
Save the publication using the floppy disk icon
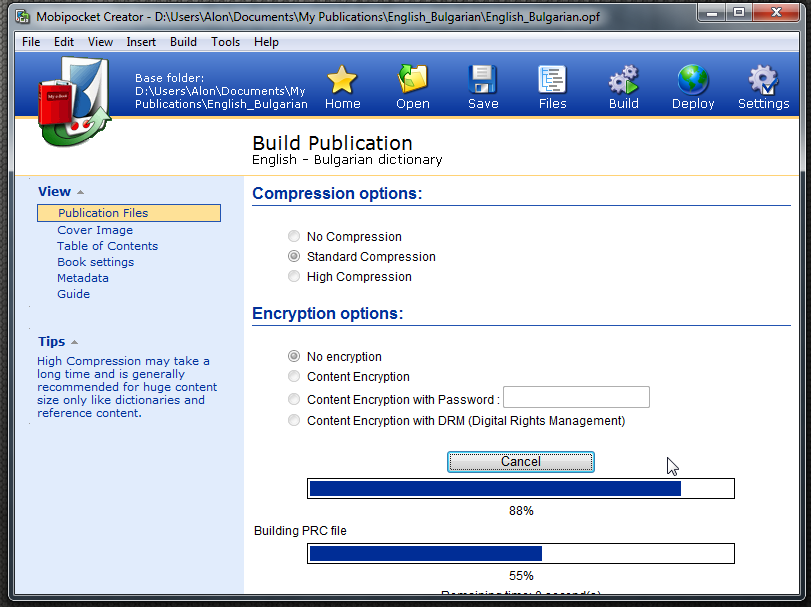pyautogui.click(x=483, y=80)
